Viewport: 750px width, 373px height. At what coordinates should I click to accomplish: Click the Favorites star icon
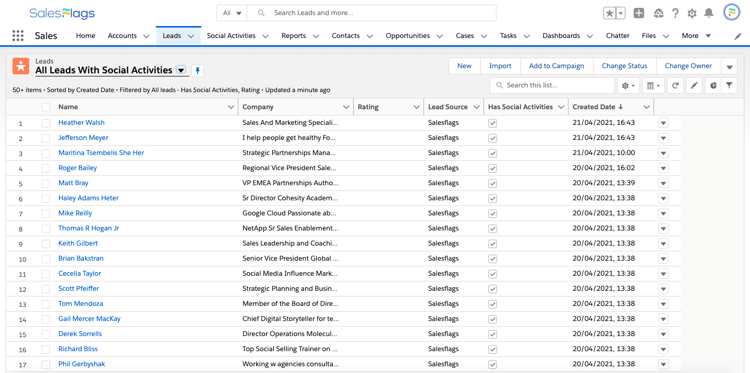pyautogui.click(x=609, y=13)
